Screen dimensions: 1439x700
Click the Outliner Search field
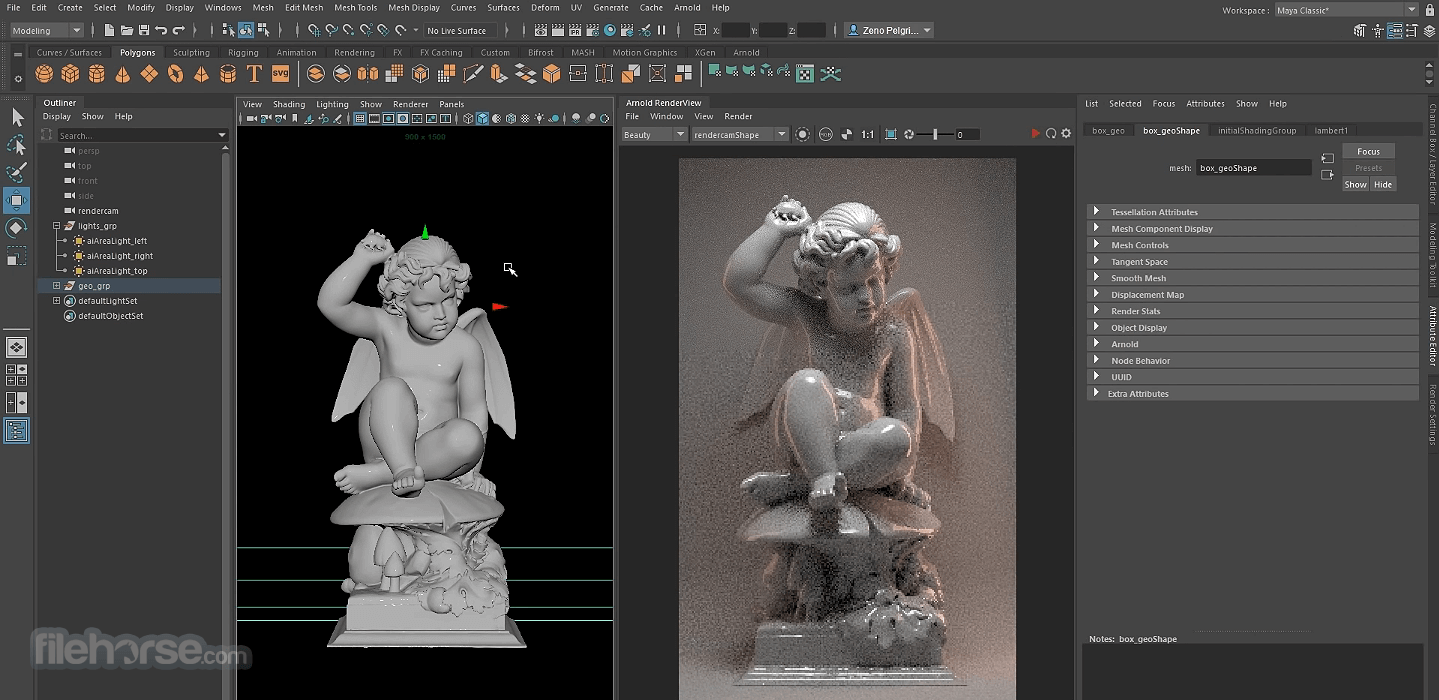(x=142, y=135)
